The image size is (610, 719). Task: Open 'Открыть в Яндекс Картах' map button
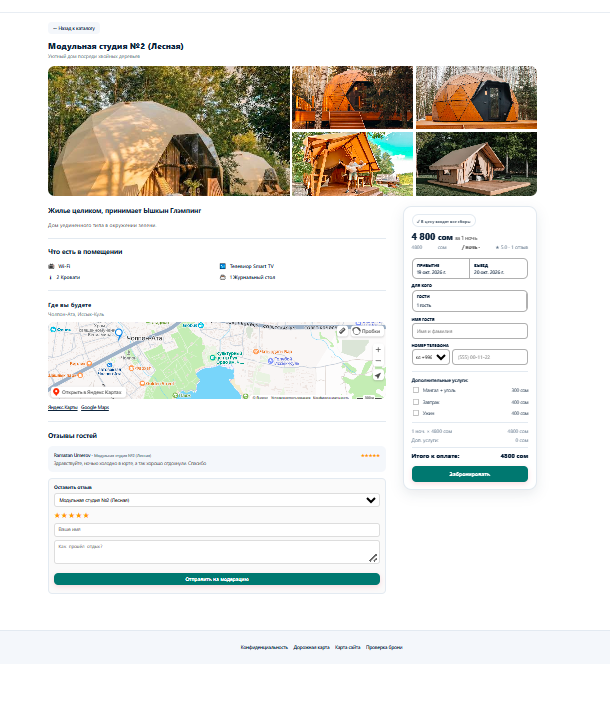(x=88, y=392)
